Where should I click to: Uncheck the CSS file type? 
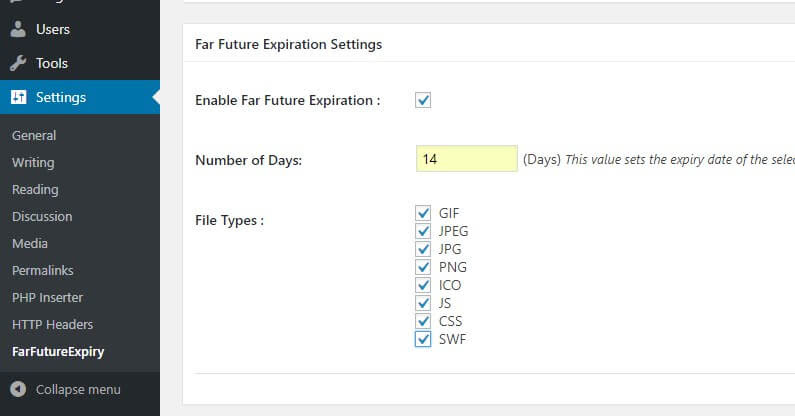(x=423, y=321)
